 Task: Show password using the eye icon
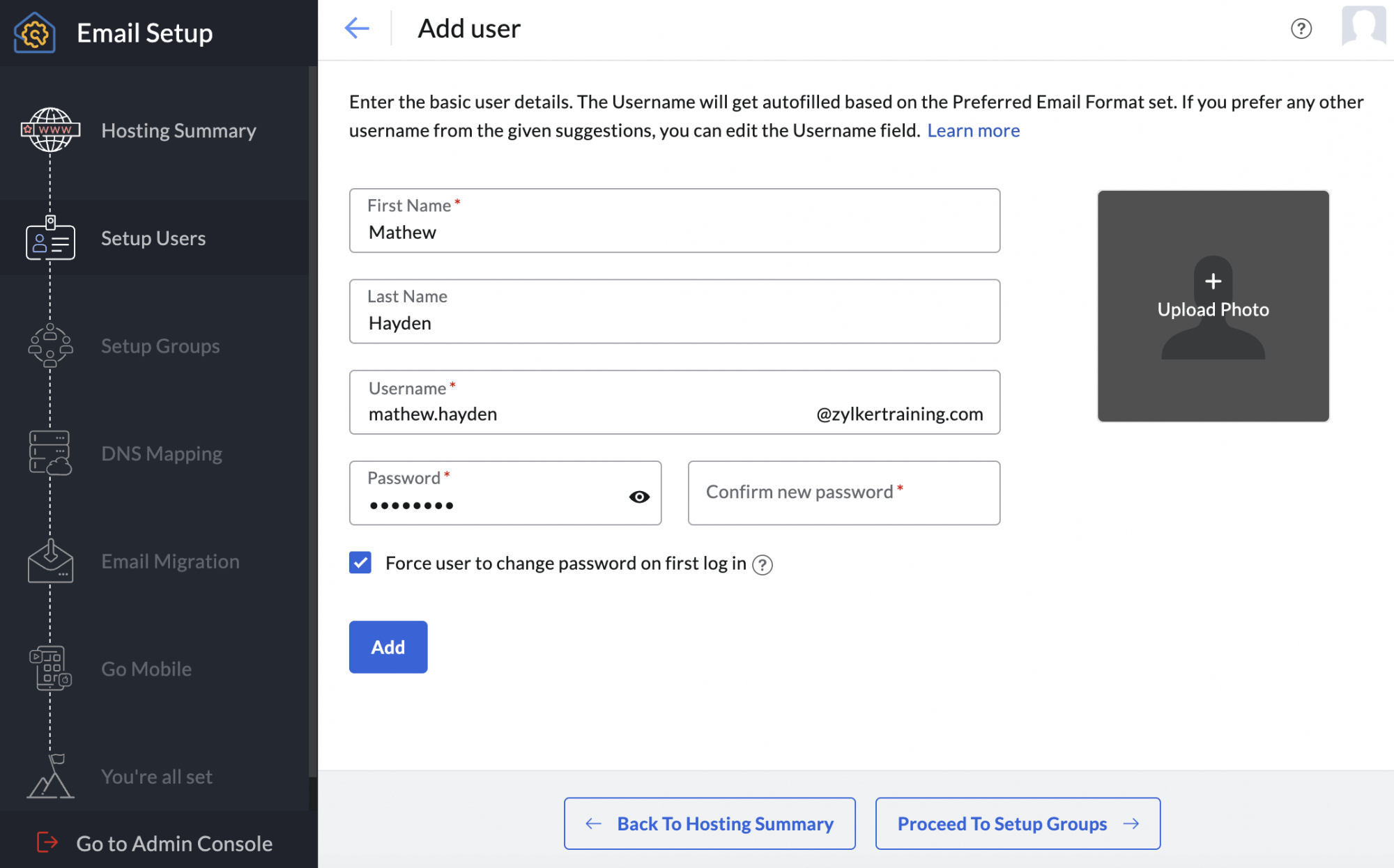[x=639, y=497]
